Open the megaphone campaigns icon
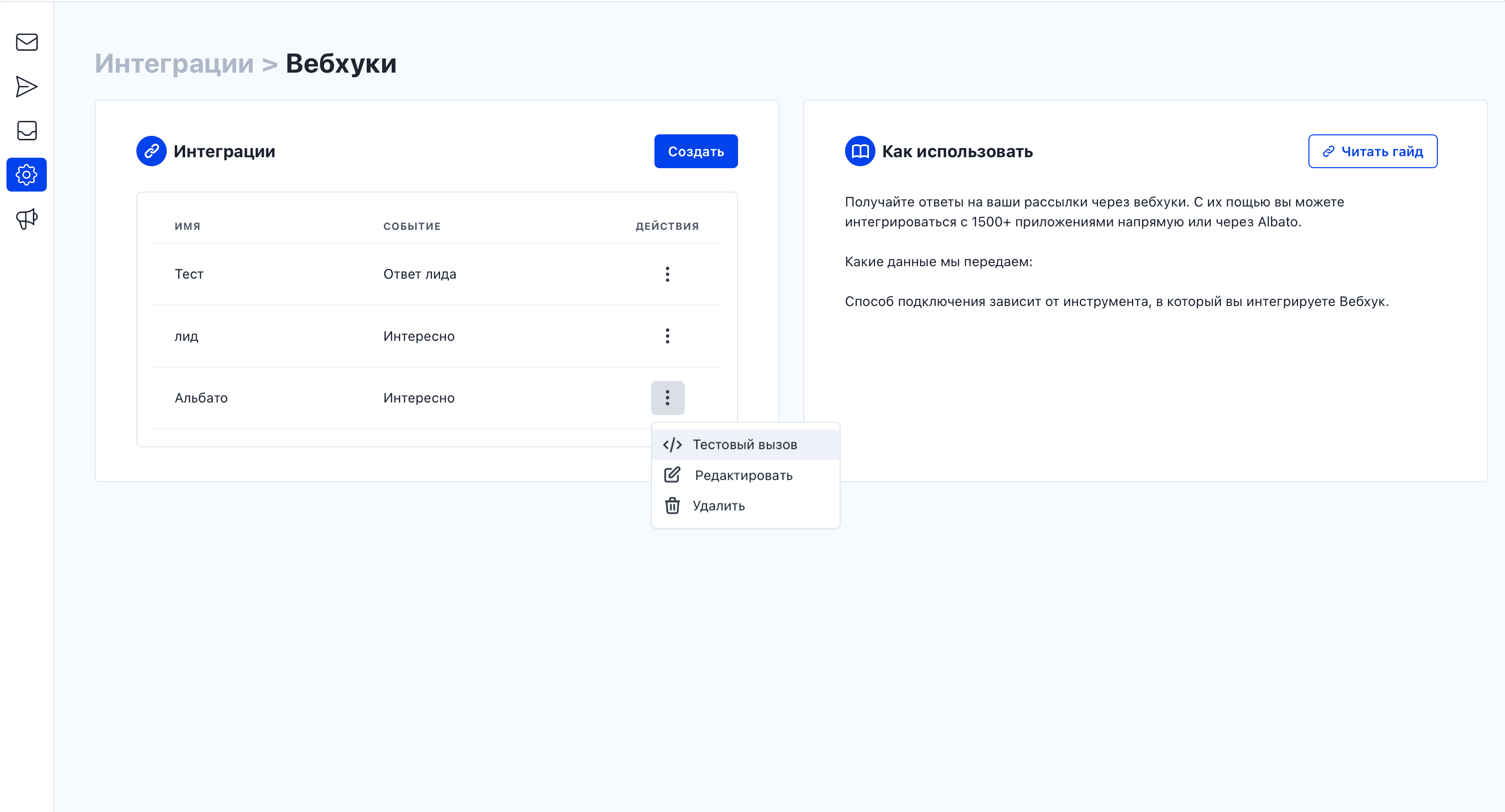This screenshot has width=1505, height=812. [27, 219]
